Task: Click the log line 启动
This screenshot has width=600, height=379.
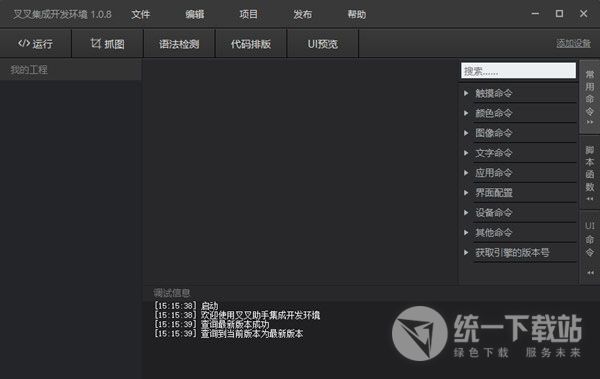Action: click(x=209, y=306)
